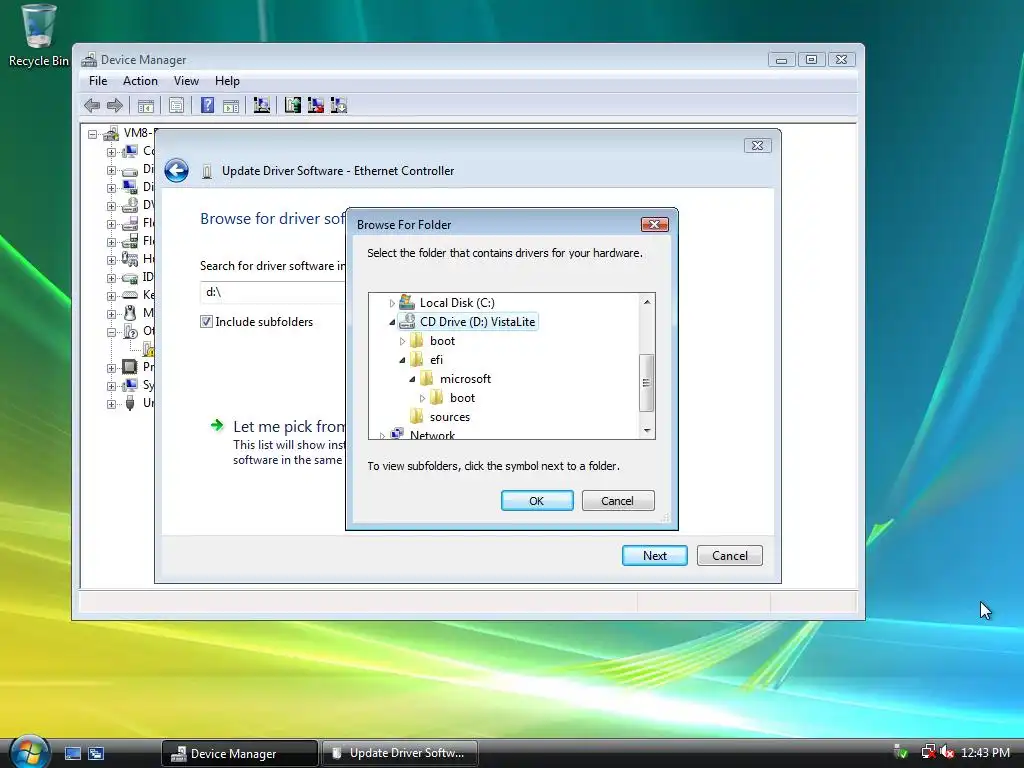Collapse the microsoft folder node
This screenshot has height=768, width=1024.
pos(412,379)
